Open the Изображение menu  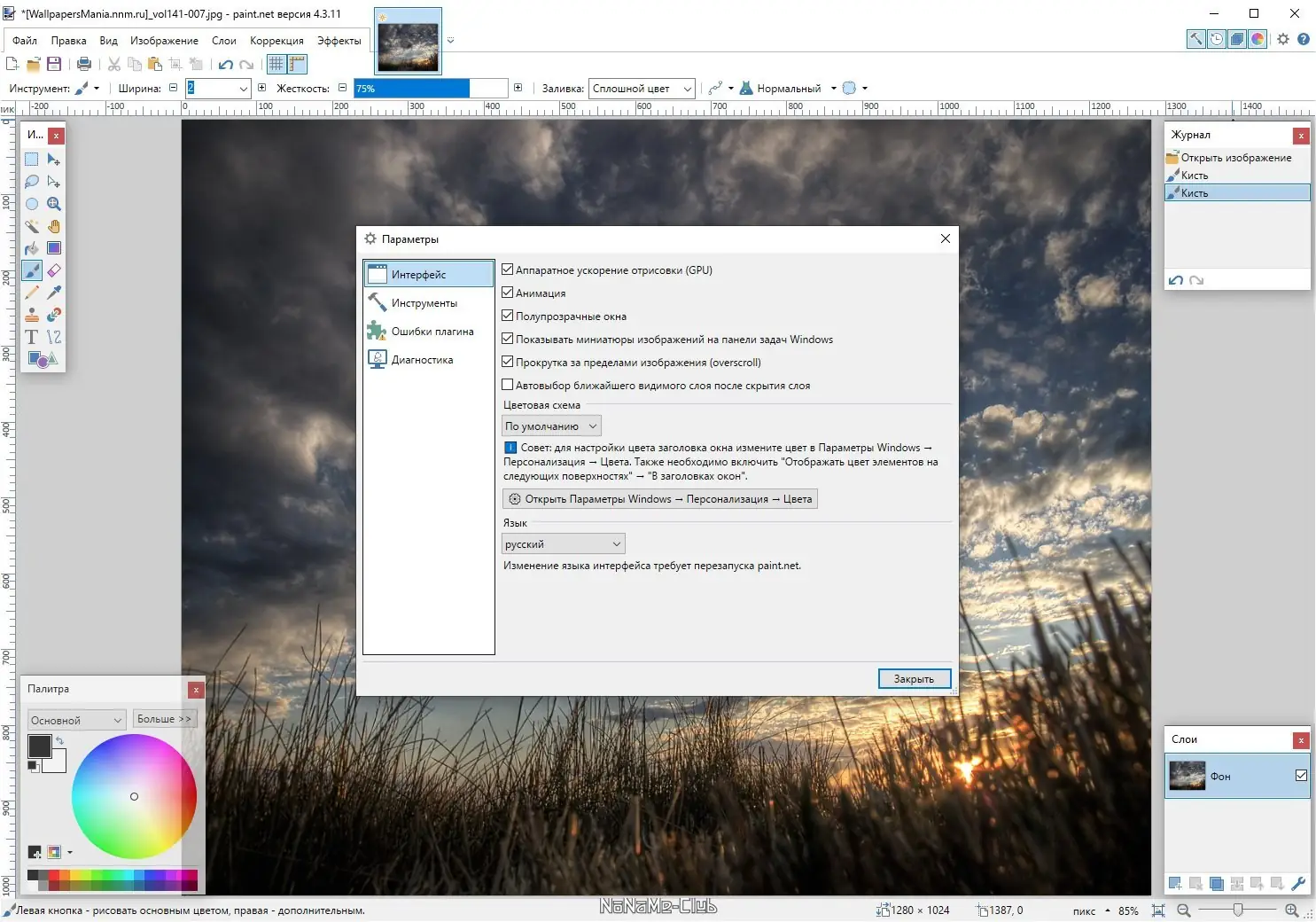pos(164,41)
